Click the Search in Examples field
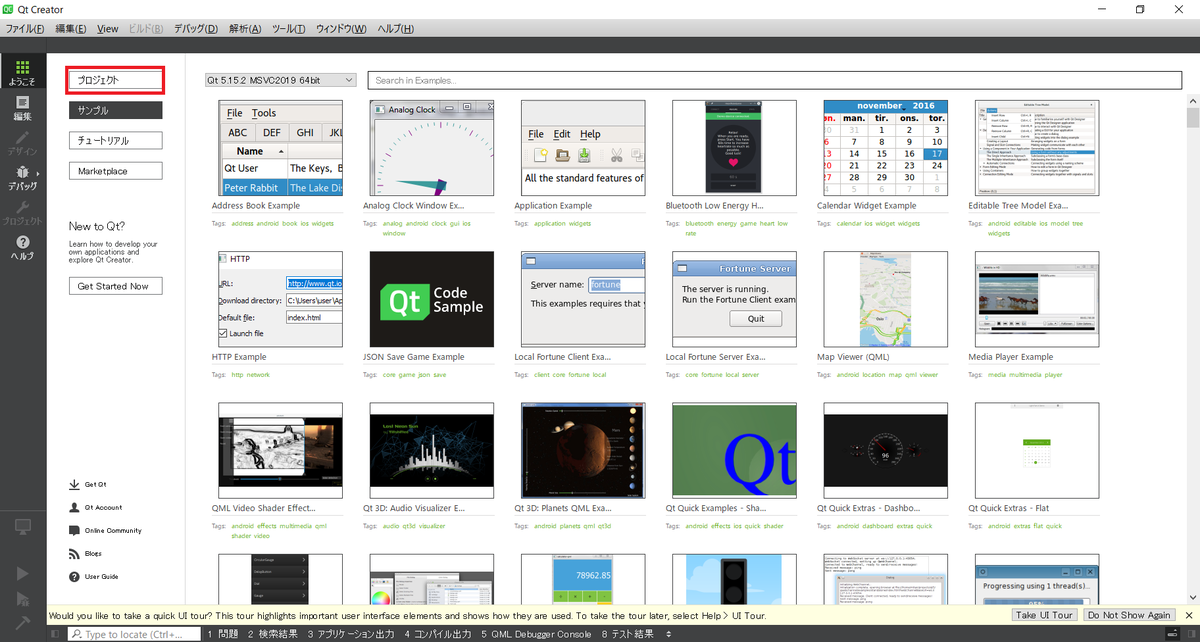Viewport: 1200px width, 642px height. [773, 80]
